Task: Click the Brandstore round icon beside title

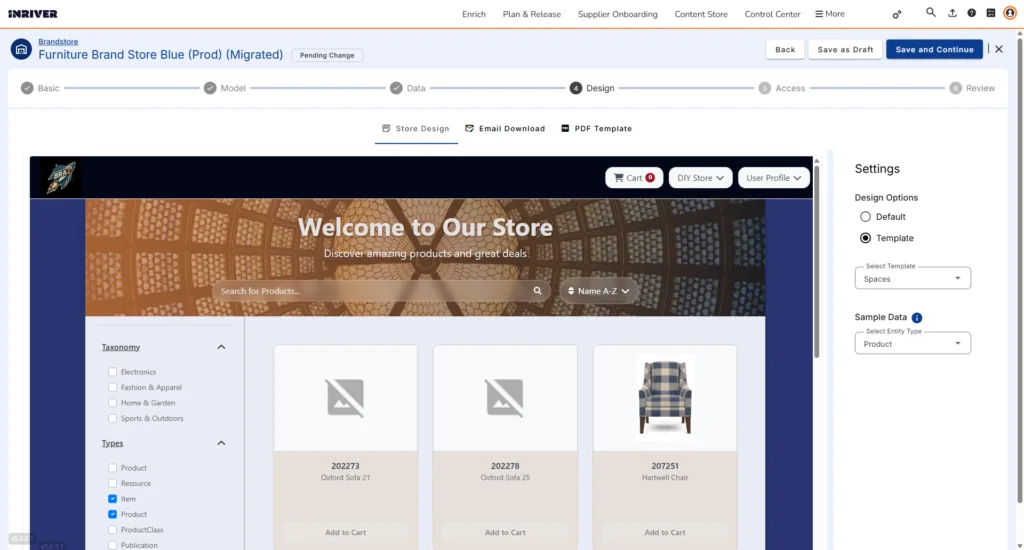Action: pos(21,49)
